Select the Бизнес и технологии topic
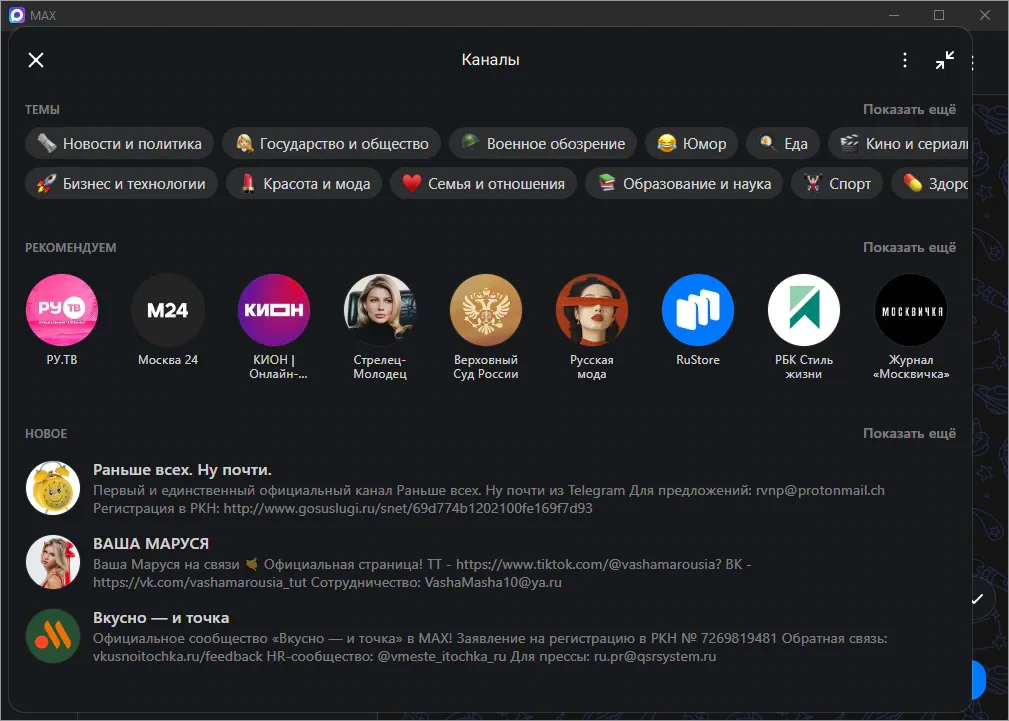Image resolution: width=1009 pixels, height=721 pixels. coord(122,183)
